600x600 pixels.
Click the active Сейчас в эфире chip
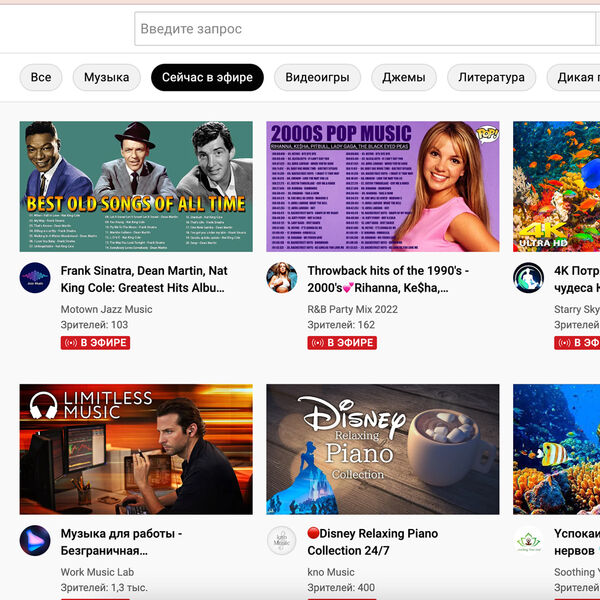pyautogui.click(x=207, y=77)
